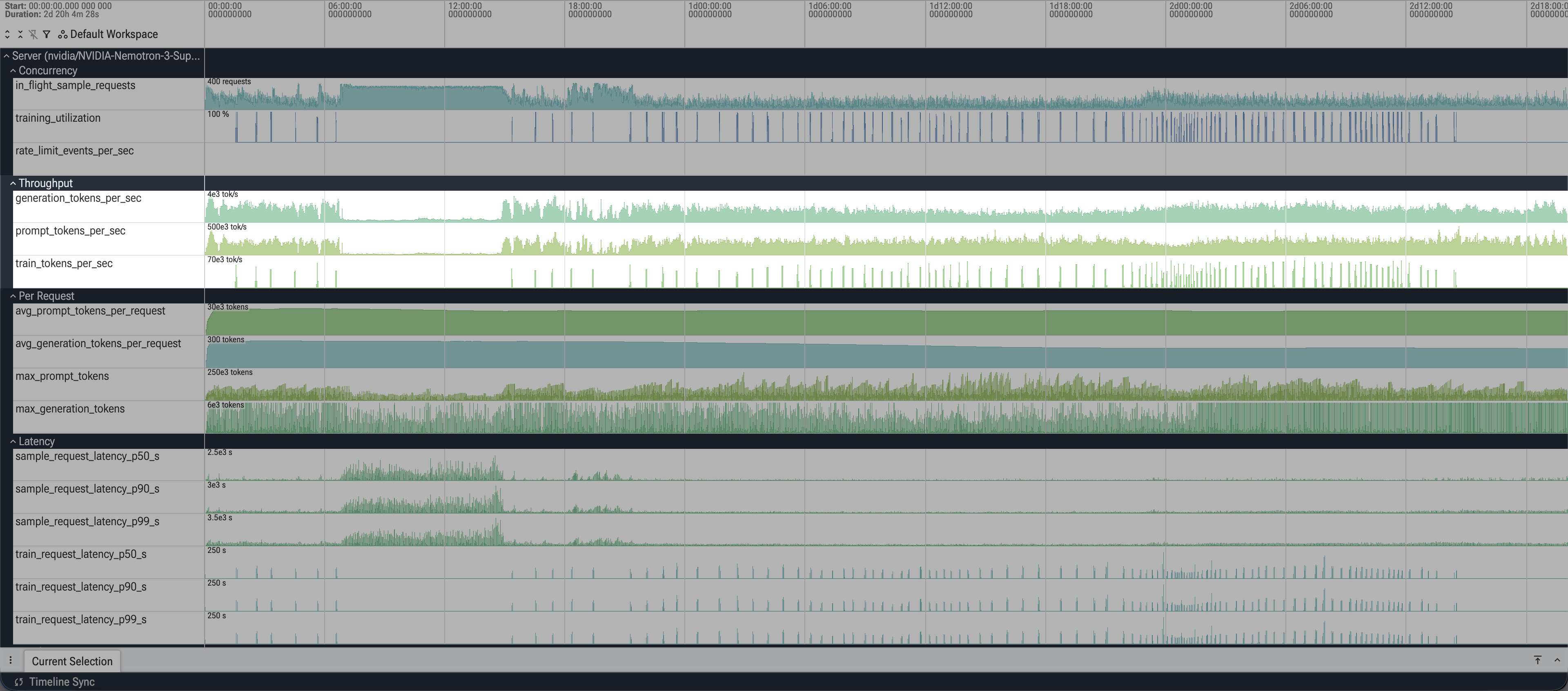Click the Start time readout text
Screen dimensions: 1568x691
[x=58, y=5]
